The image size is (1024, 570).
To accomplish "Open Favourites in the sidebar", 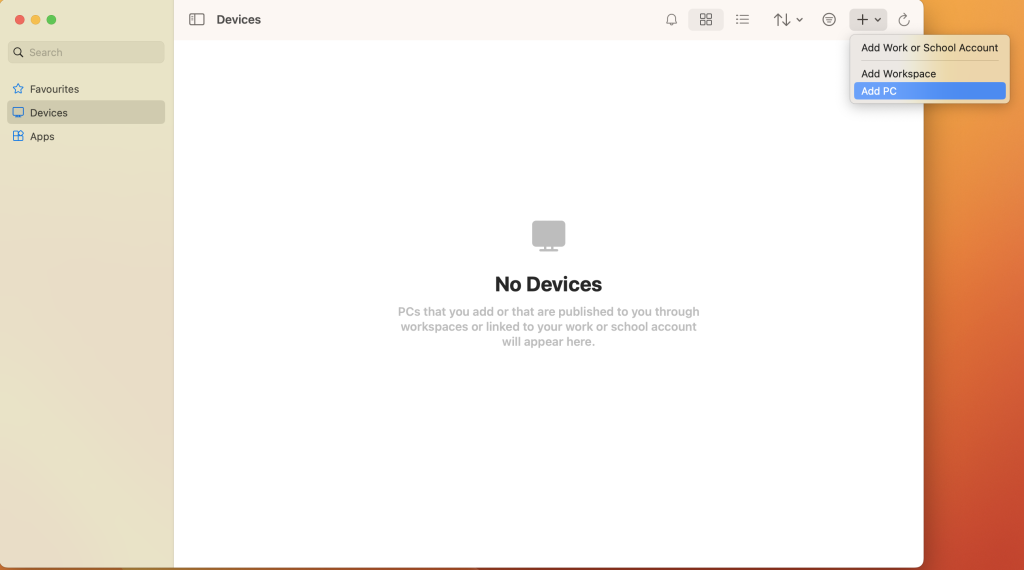I will click(x=54, y=89).
